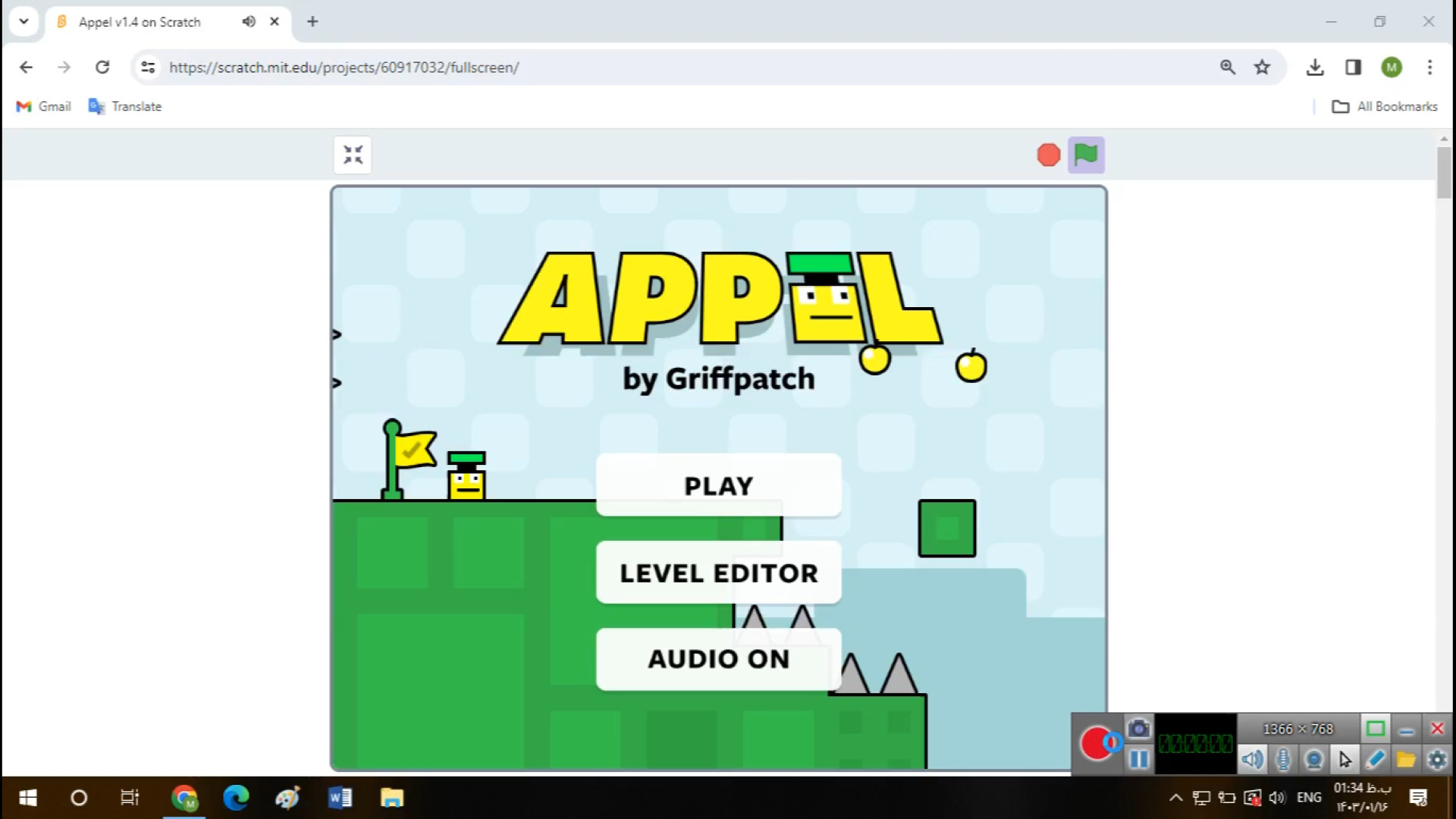Open the Paint palette app in taskbar
1456x819 pixels.
tap(287, 798)
